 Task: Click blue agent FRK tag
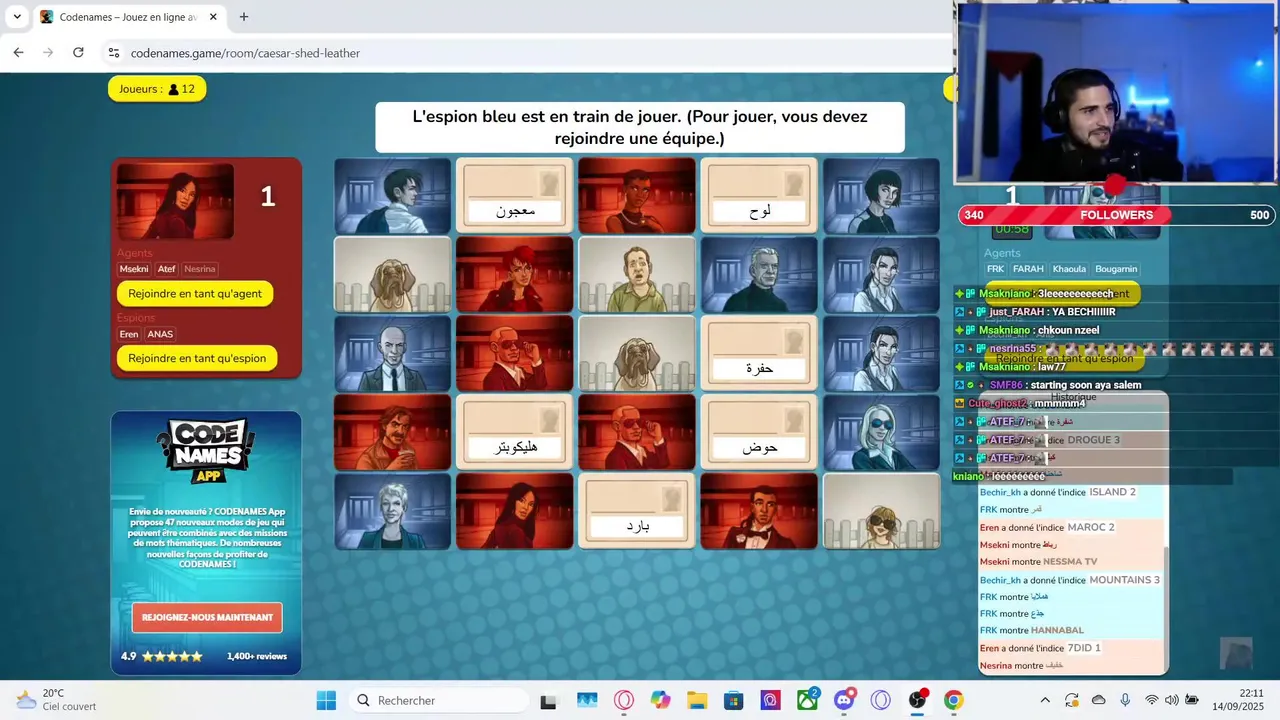pyautogui.click(x=995, y=269)
